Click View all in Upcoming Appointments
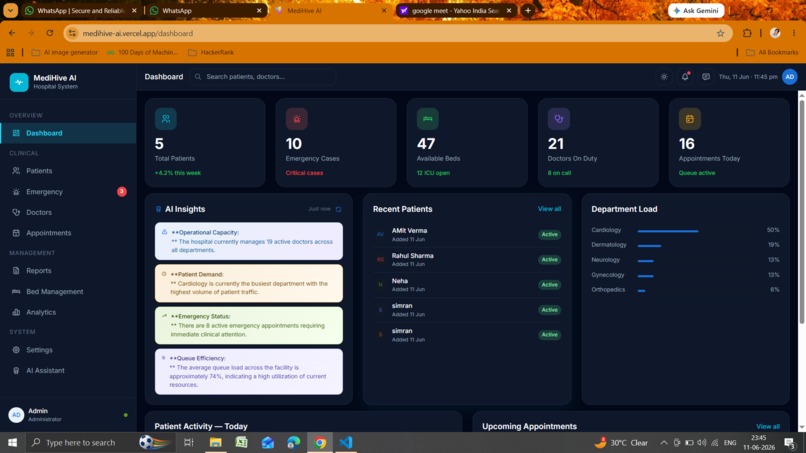The image size is (806, 453). coord(767,426)
